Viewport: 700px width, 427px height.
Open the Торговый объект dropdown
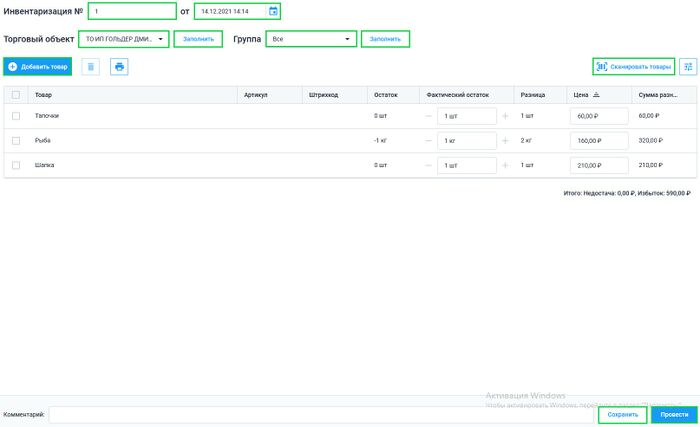124,39
